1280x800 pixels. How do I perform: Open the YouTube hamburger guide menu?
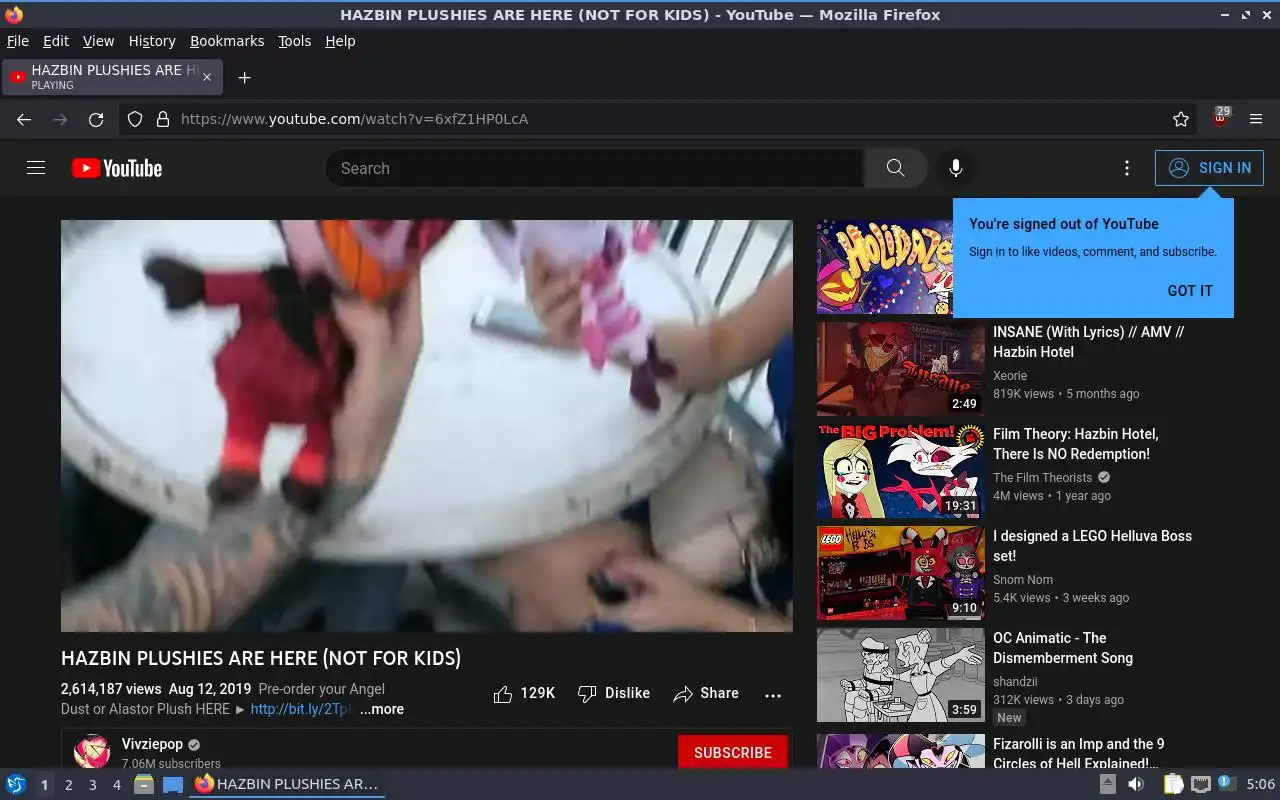coord(36,168)
